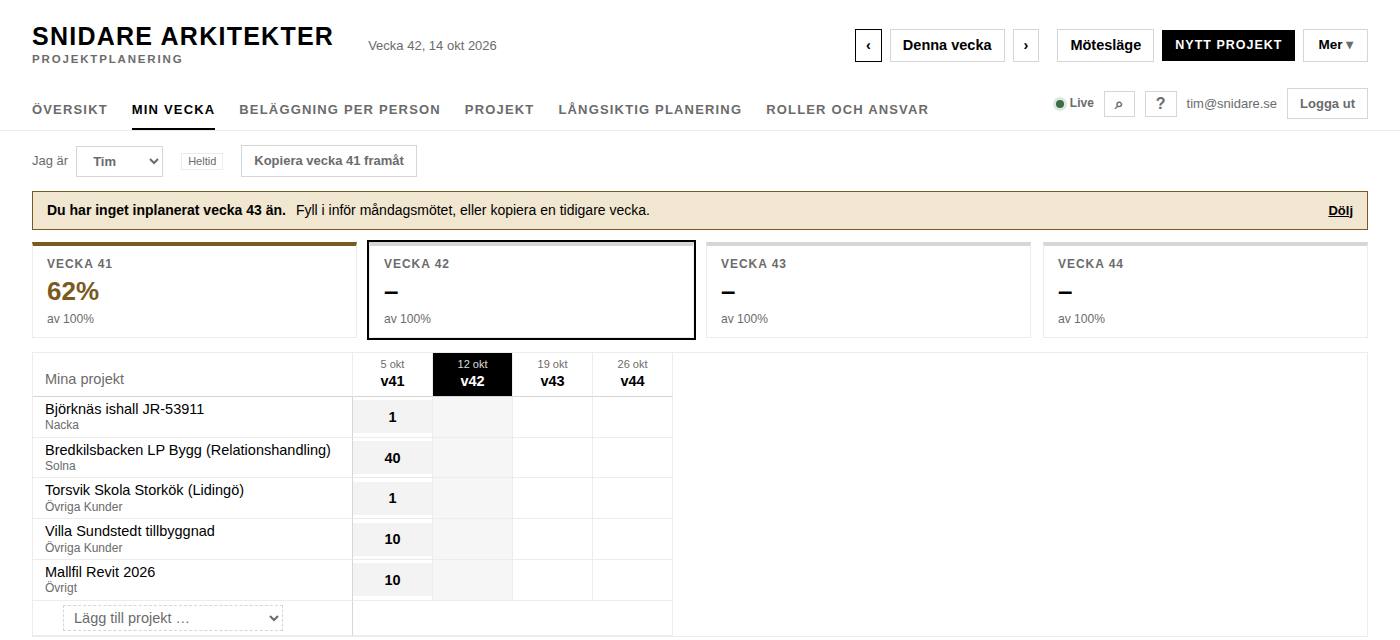Open project Villa Sundstedt tillbyggnad
The image size is (1400, 640).
[130, 531]
